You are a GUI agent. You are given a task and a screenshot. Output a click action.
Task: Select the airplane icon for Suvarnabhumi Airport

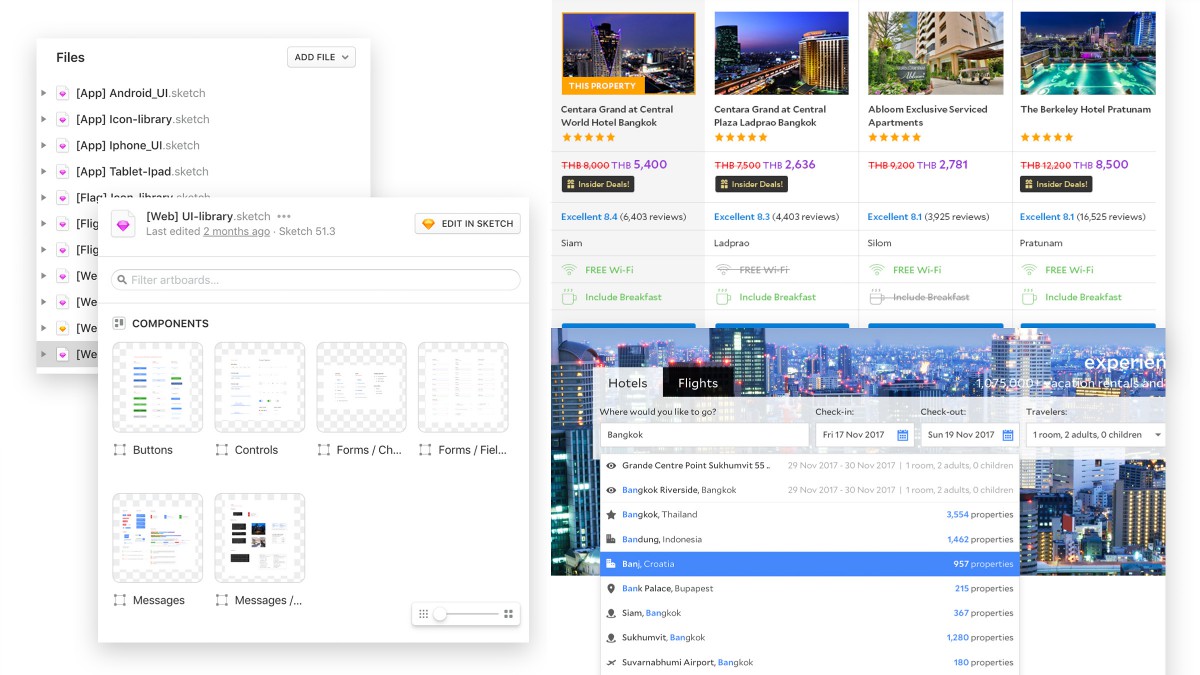(x=611, y=662)
